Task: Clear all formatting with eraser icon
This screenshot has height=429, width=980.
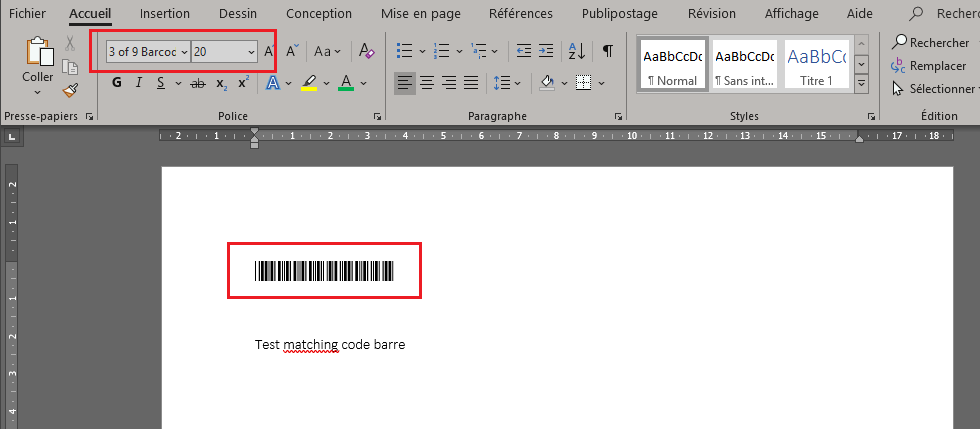Action: click(x=366, y=51)
